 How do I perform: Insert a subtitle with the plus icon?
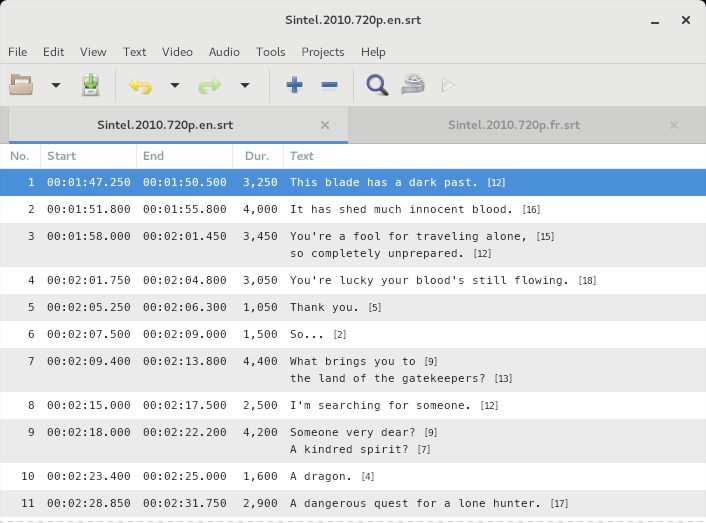(x=294, y=85)
